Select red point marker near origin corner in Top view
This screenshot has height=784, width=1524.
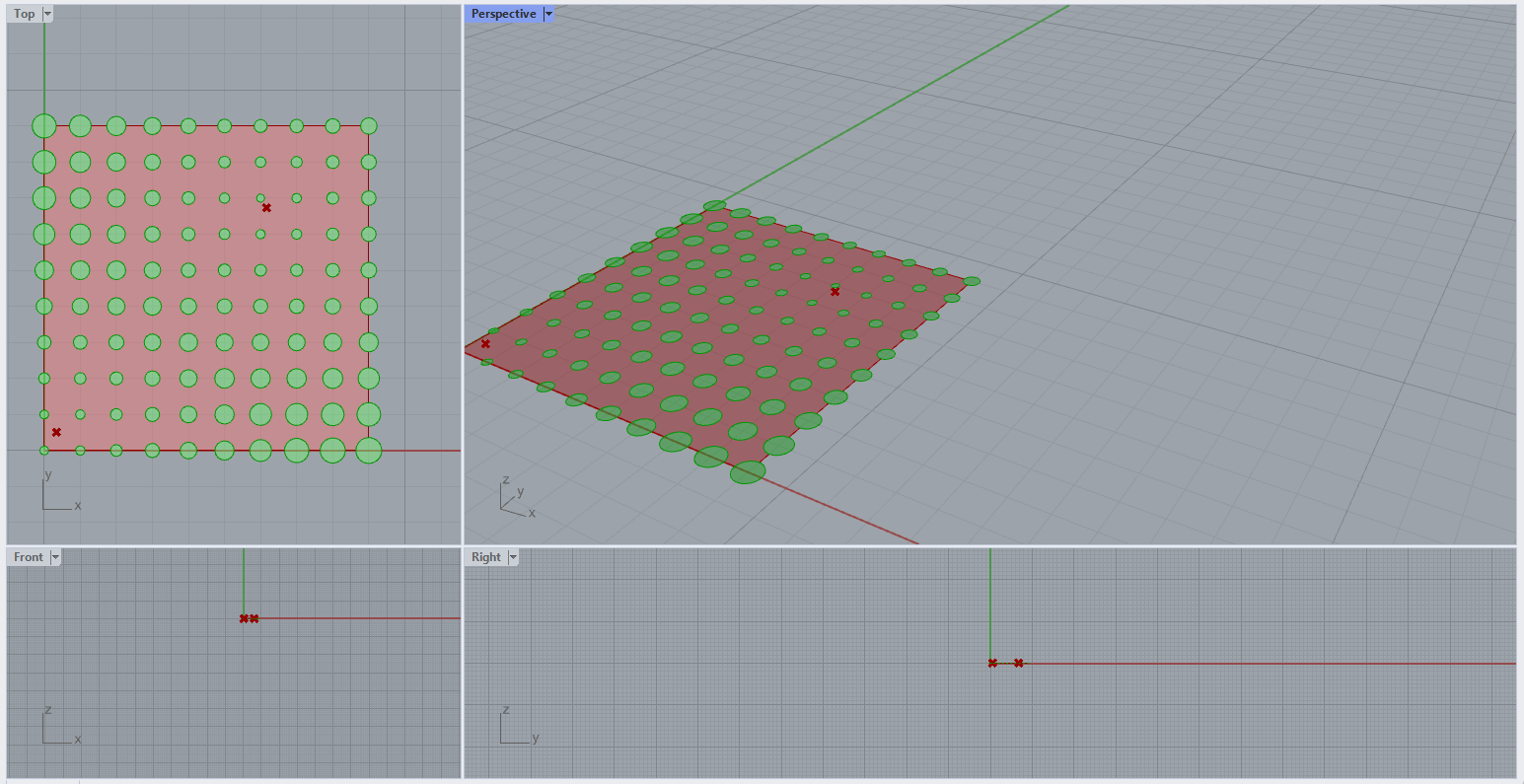[56, 432]
